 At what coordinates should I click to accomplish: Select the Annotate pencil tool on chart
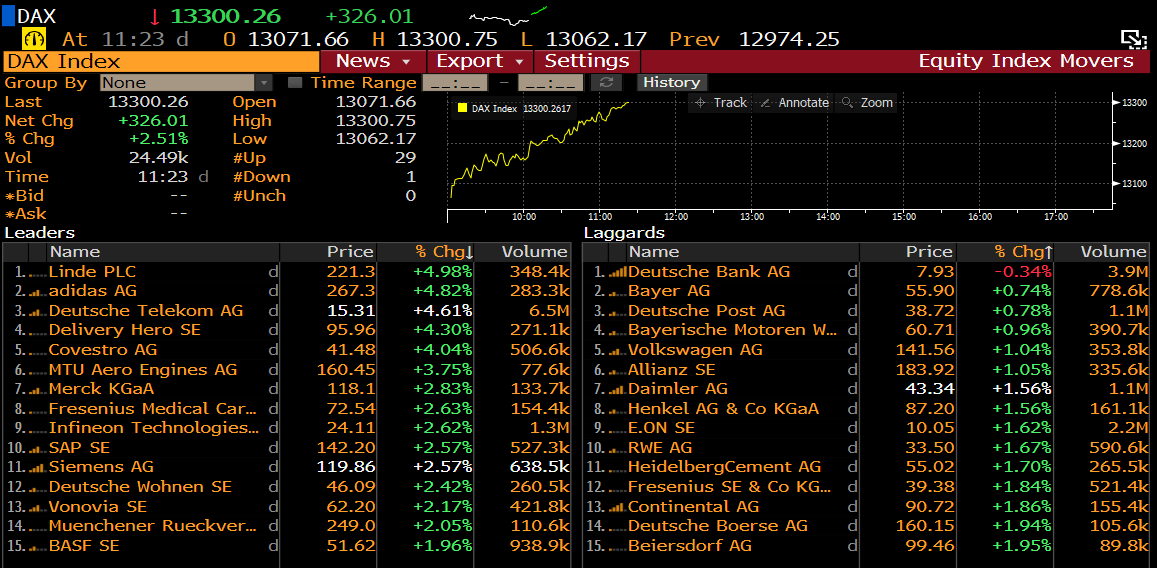point(794,102)
